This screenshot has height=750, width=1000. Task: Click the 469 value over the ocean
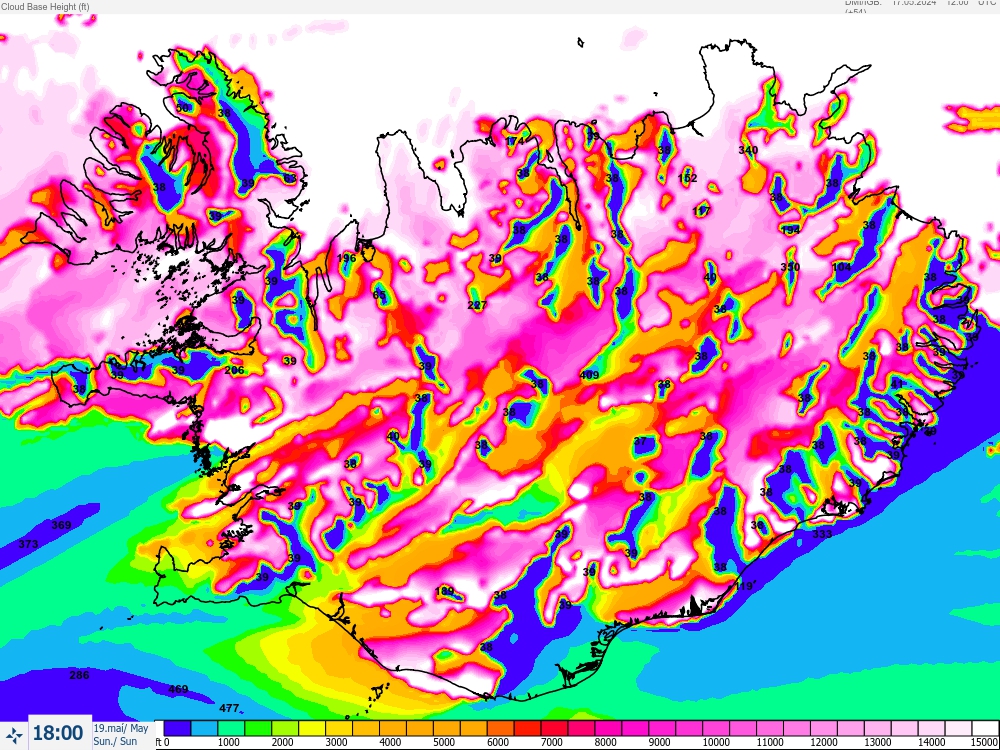click(178, 689)
